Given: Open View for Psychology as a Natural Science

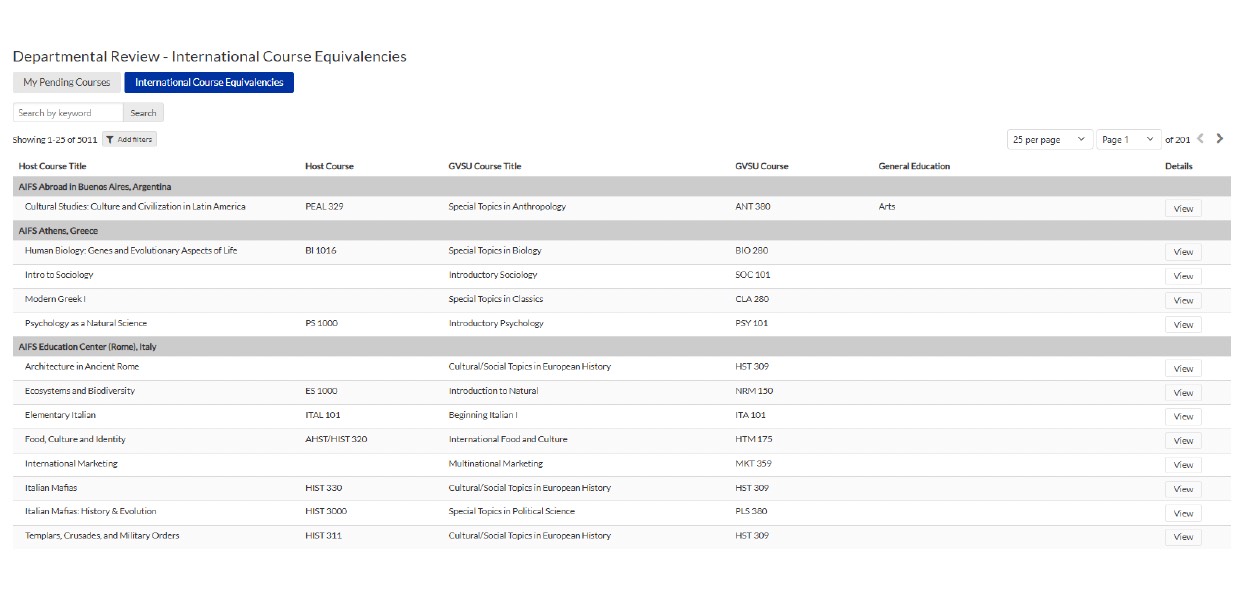Looking at the screenshot, I should (x=1183, y=324).
